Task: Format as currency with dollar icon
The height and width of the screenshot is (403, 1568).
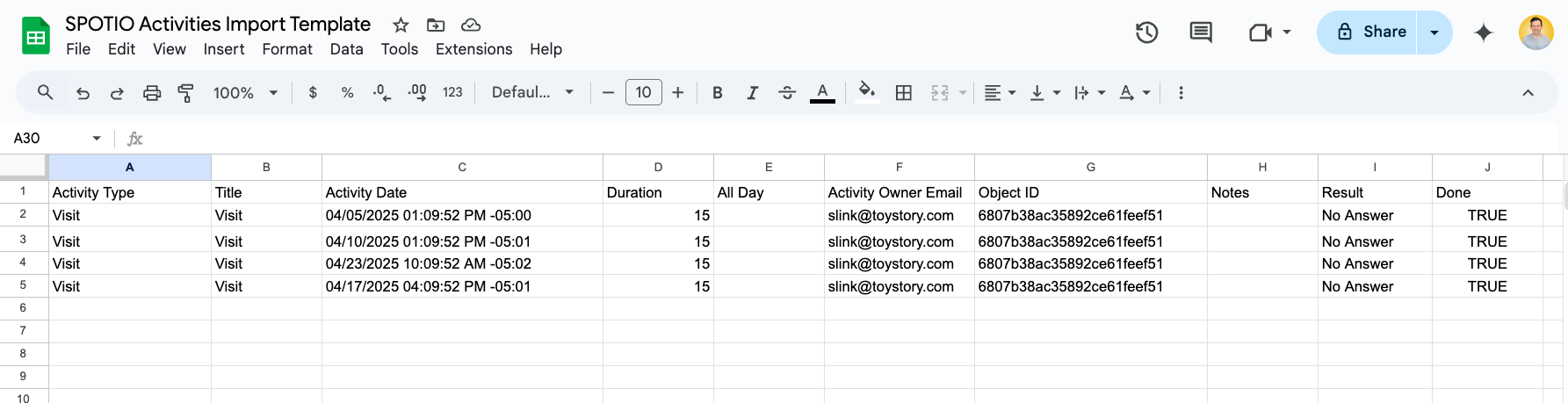Action: click(313, 92)
